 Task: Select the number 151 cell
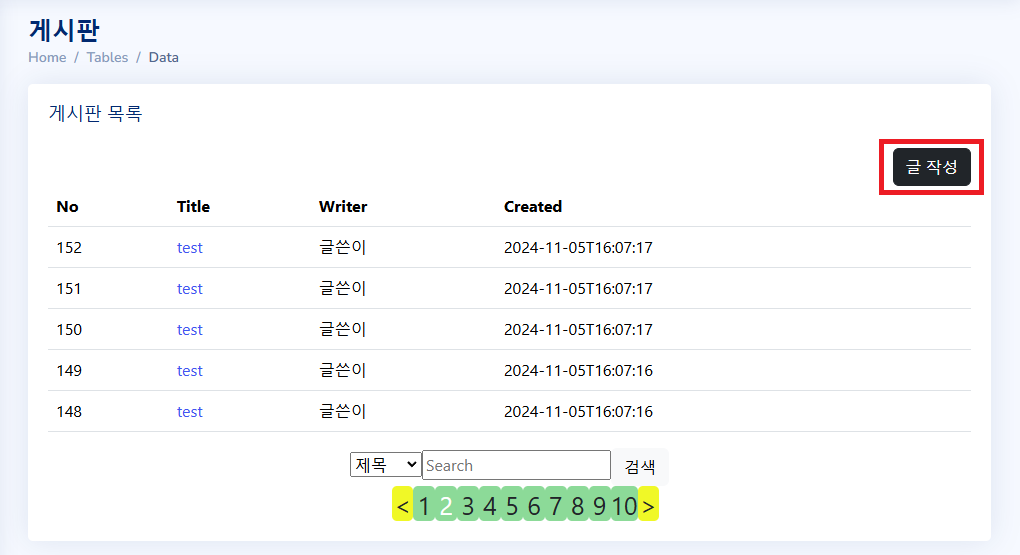[x=69, y=289]
